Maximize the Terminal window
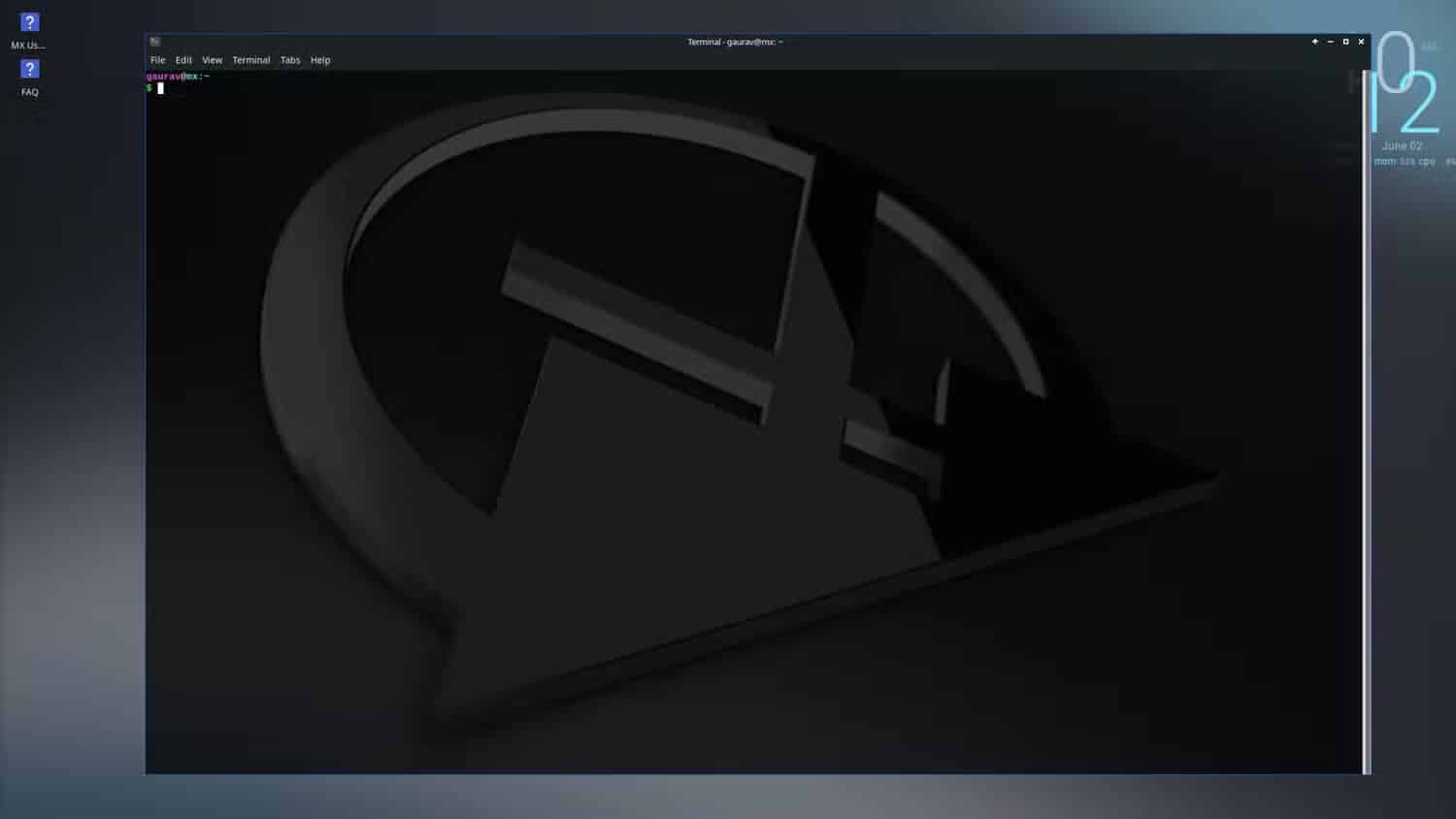The height and width of the screenshot is (819, 1456). pyautogui.click(x=1345, y=42)
